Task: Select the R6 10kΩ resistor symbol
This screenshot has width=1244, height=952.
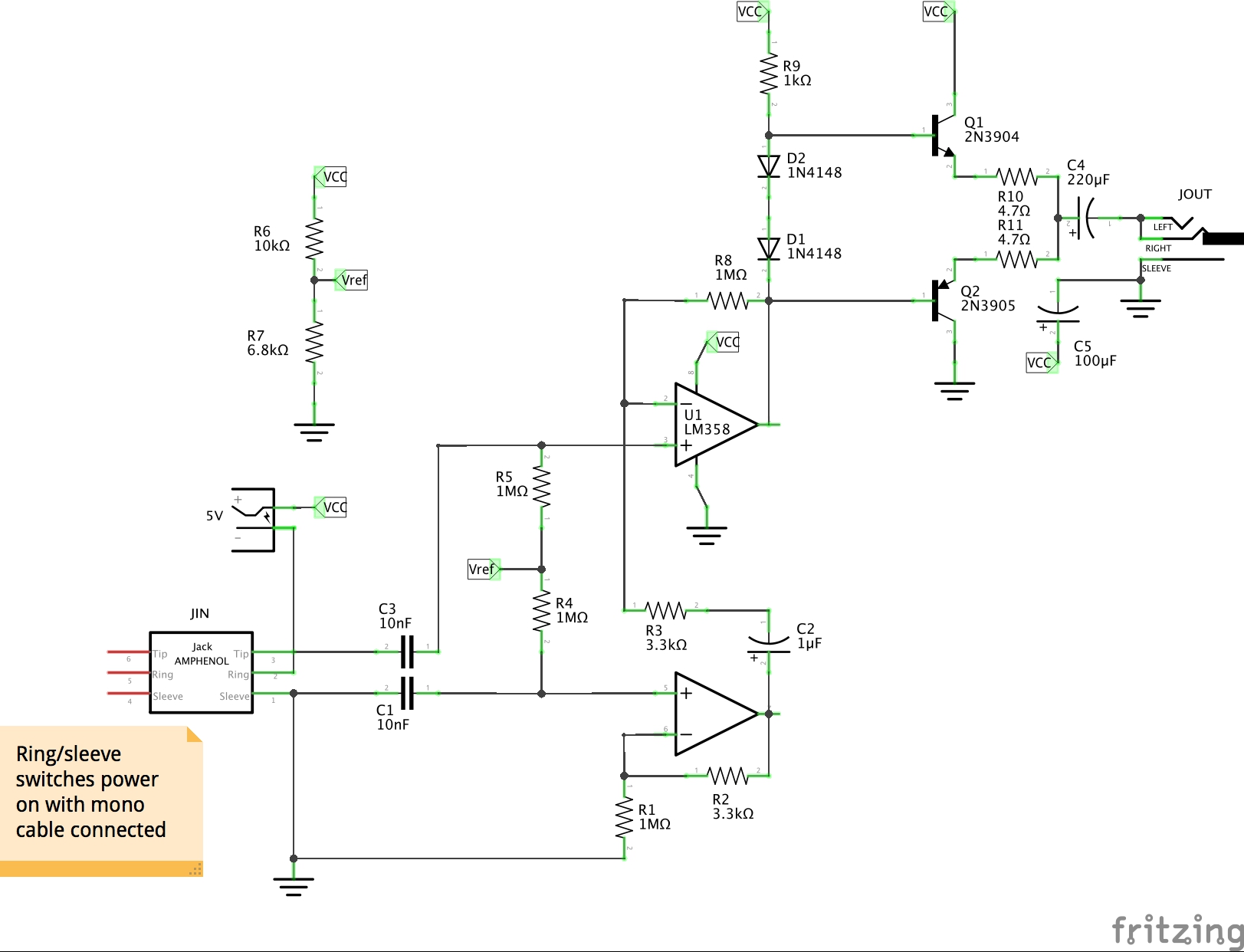Action: 314,239
